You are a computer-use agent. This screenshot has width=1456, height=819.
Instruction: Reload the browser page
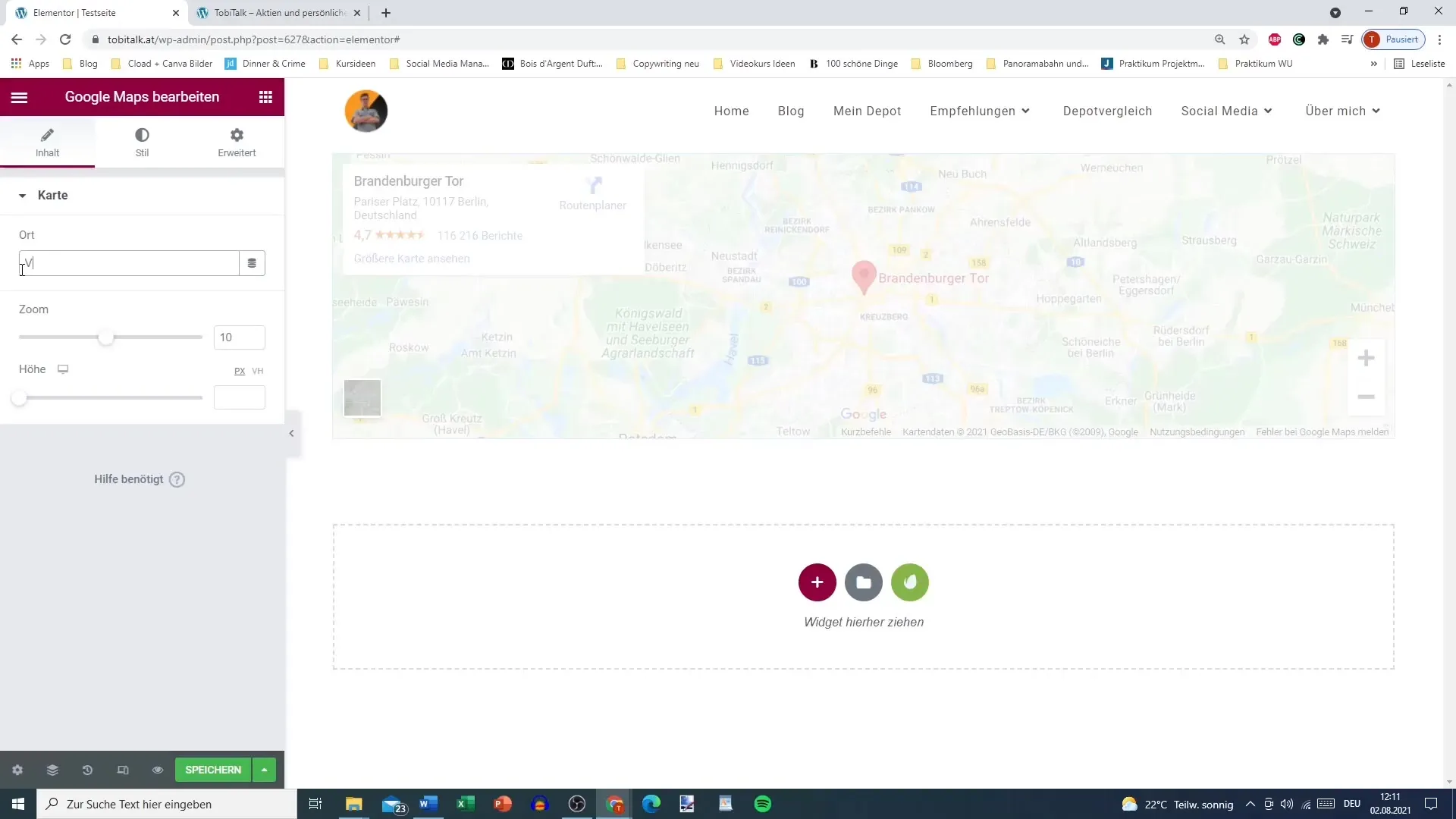pyautogui.click(x=65, y=39)
